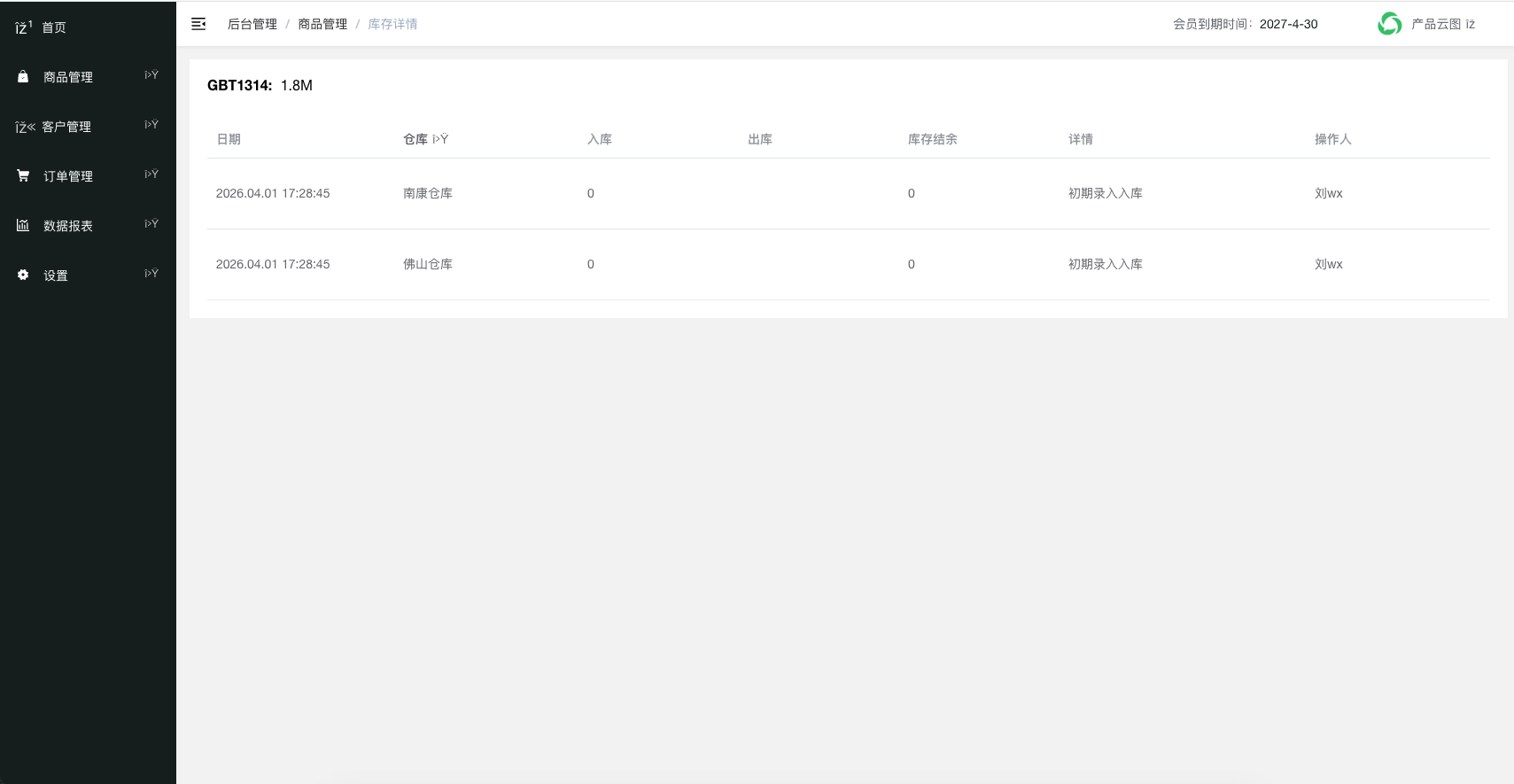Click operator 刘wx in the 南康仓库 row
1514x784 pixels.
click(1329, 193)
